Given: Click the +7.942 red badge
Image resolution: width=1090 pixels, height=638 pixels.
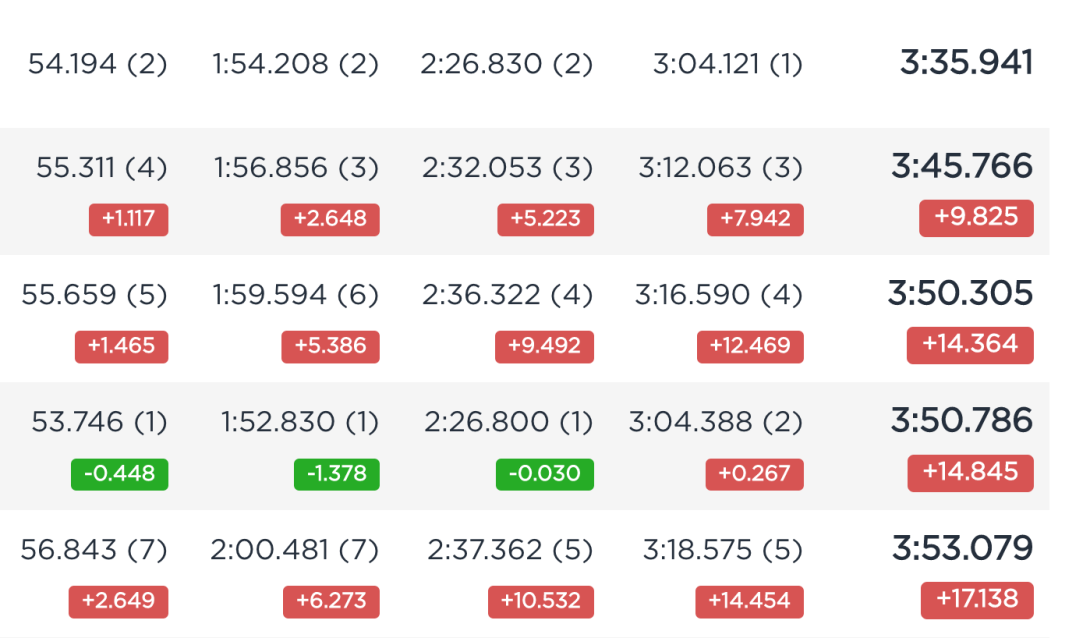Looking at the screenshot, I should (x=755, y=220).
